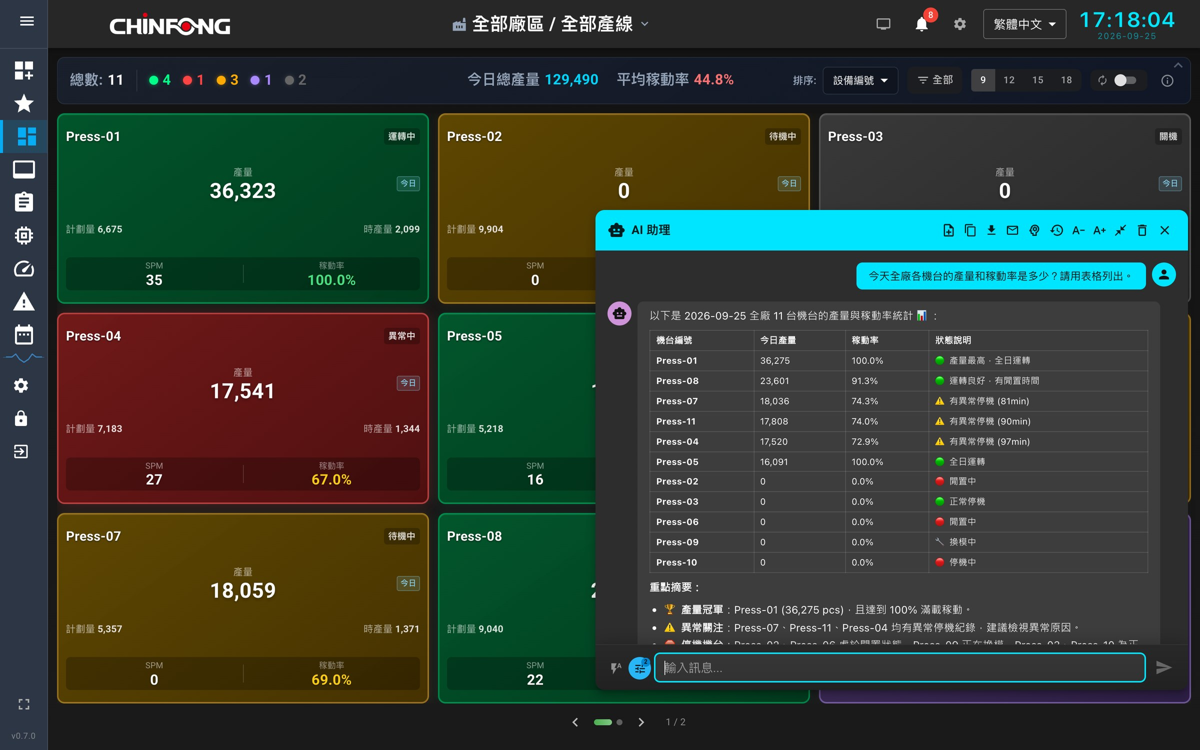Image resolution: width=1200 pixels, height=750 pixels.
Task: Download the AI assistant conversation
Action: pos(991,230)
